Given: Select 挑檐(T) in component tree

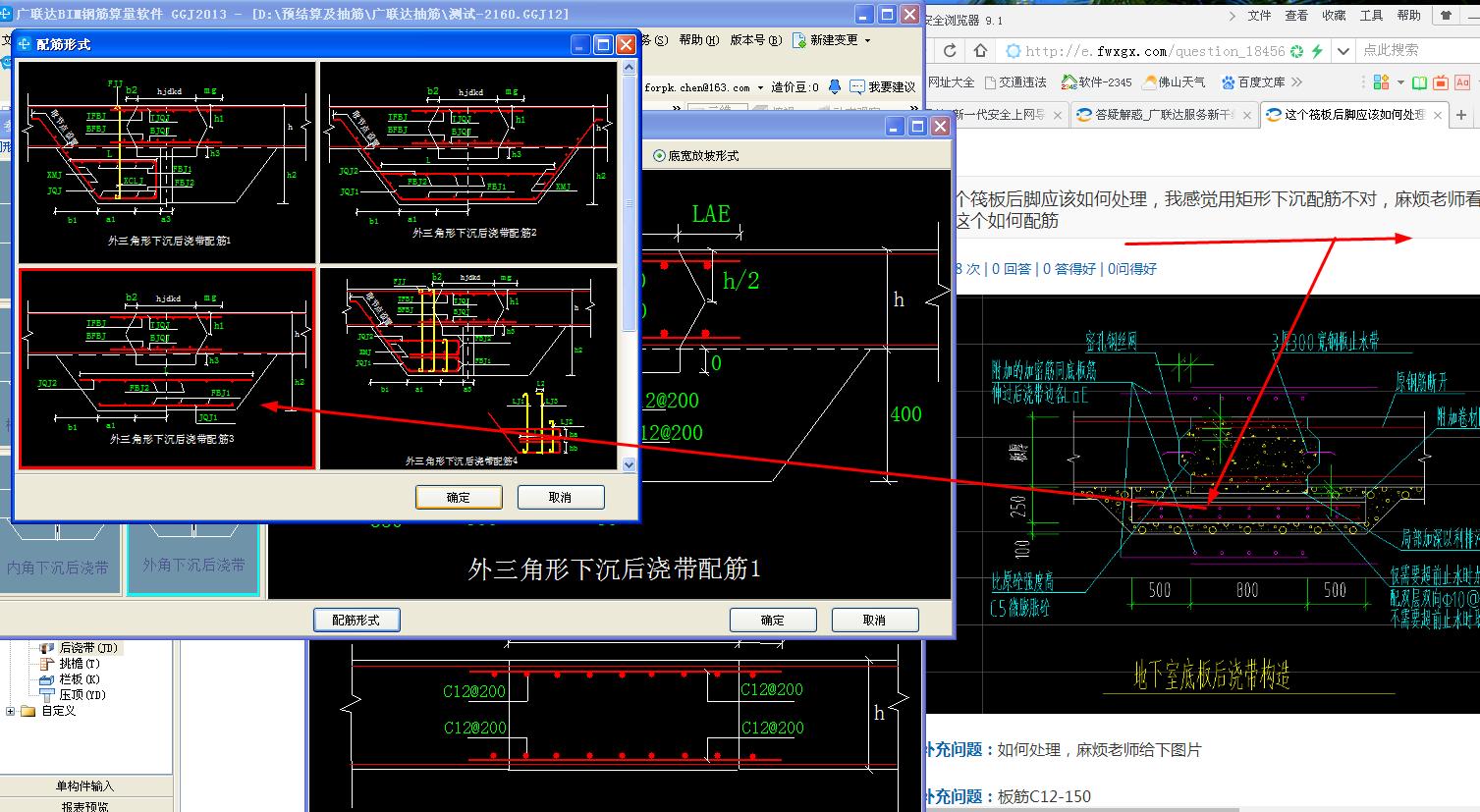Looking at the screenshot, I should [80, 664].
